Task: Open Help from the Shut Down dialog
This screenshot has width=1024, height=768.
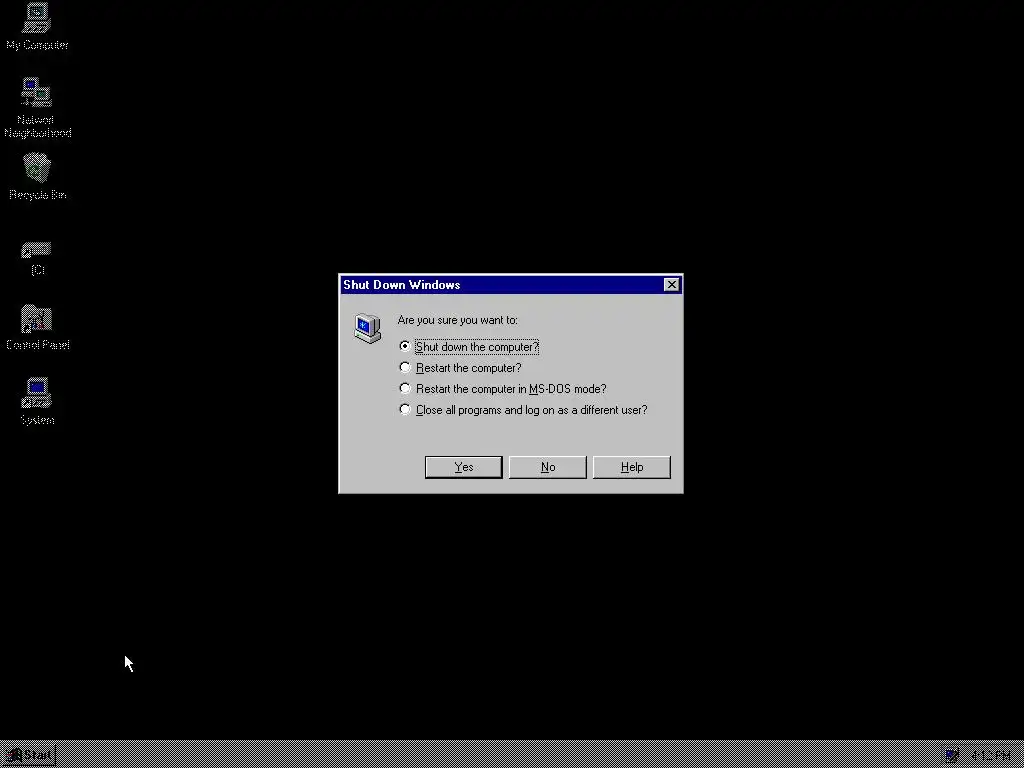Action: tap(632, 467)
